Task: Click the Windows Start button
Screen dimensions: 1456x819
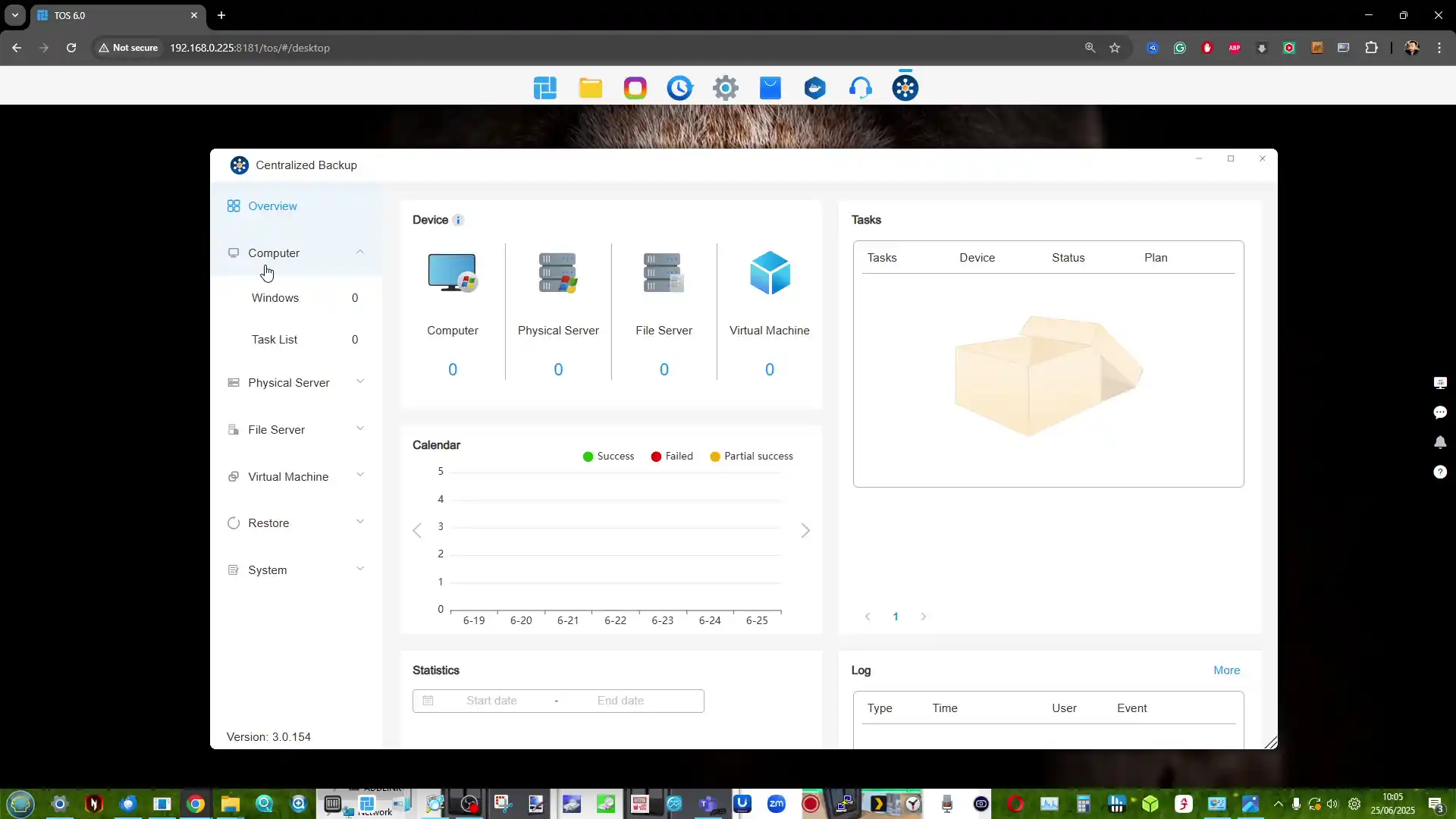Action: 20,804
